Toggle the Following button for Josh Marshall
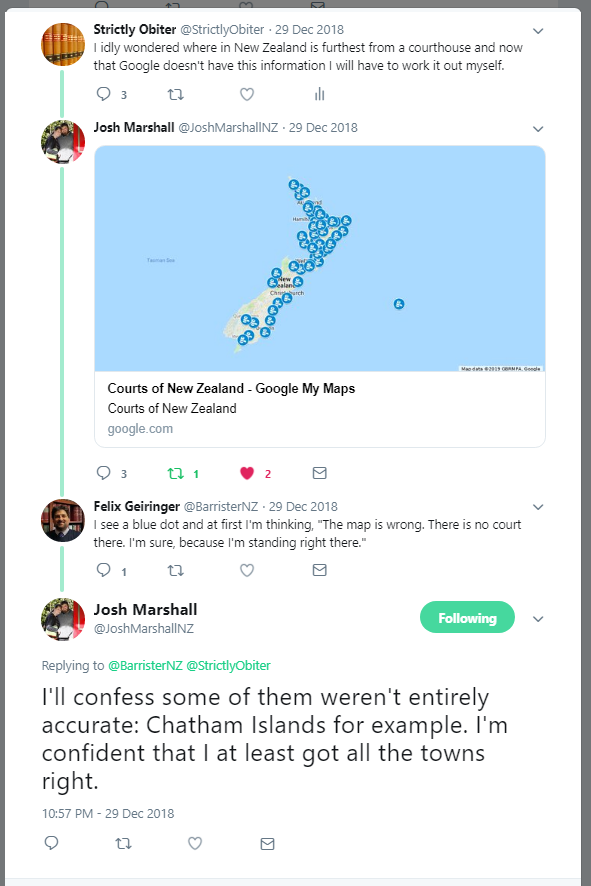The width and height of the screenshot is (591, 886). pos(467,617)
